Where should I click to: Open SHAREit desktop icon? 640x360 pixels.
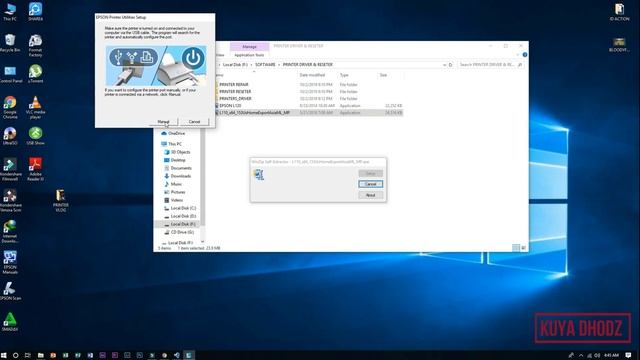(x=36, y=12)
